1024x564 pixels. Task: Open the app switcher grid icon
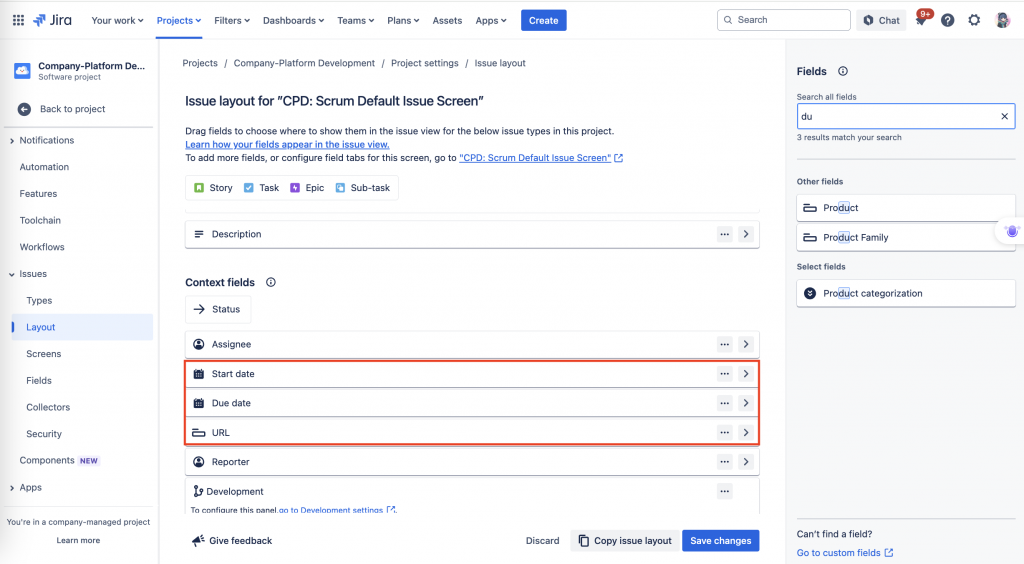(x=18, y=20)
